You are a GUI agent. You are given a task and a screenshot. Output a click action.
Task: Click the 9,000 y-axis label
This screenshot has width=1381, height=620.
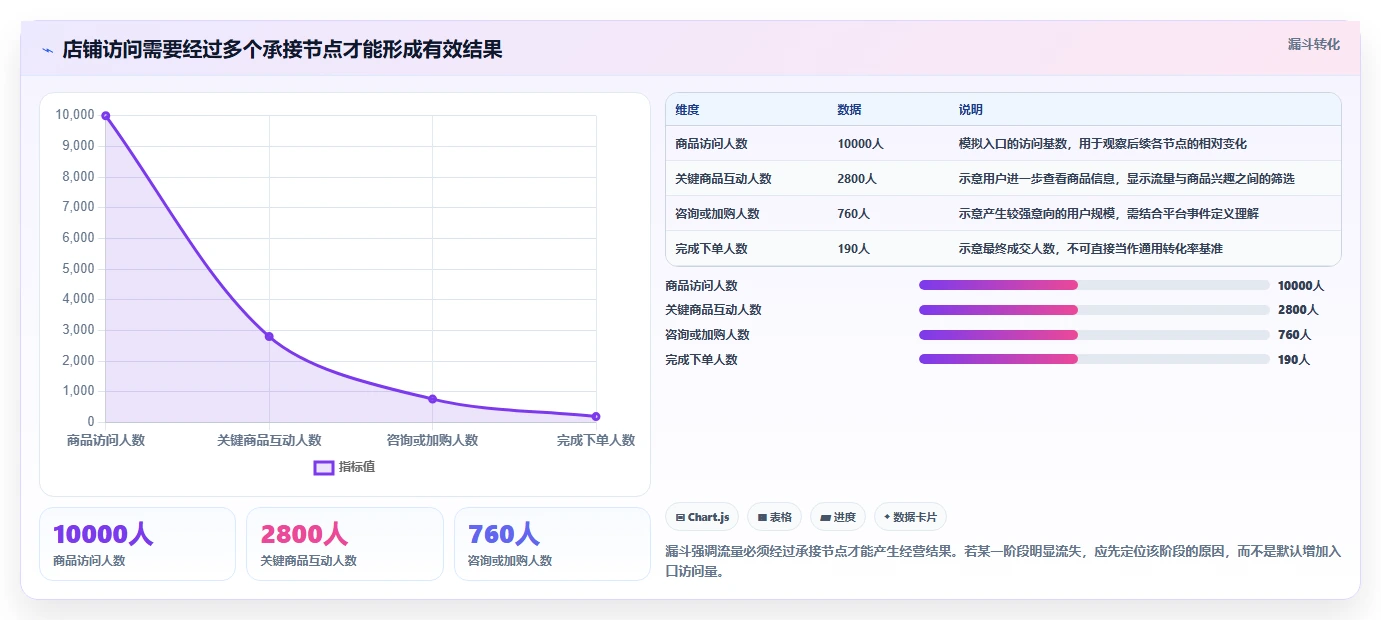click(77, 145)
